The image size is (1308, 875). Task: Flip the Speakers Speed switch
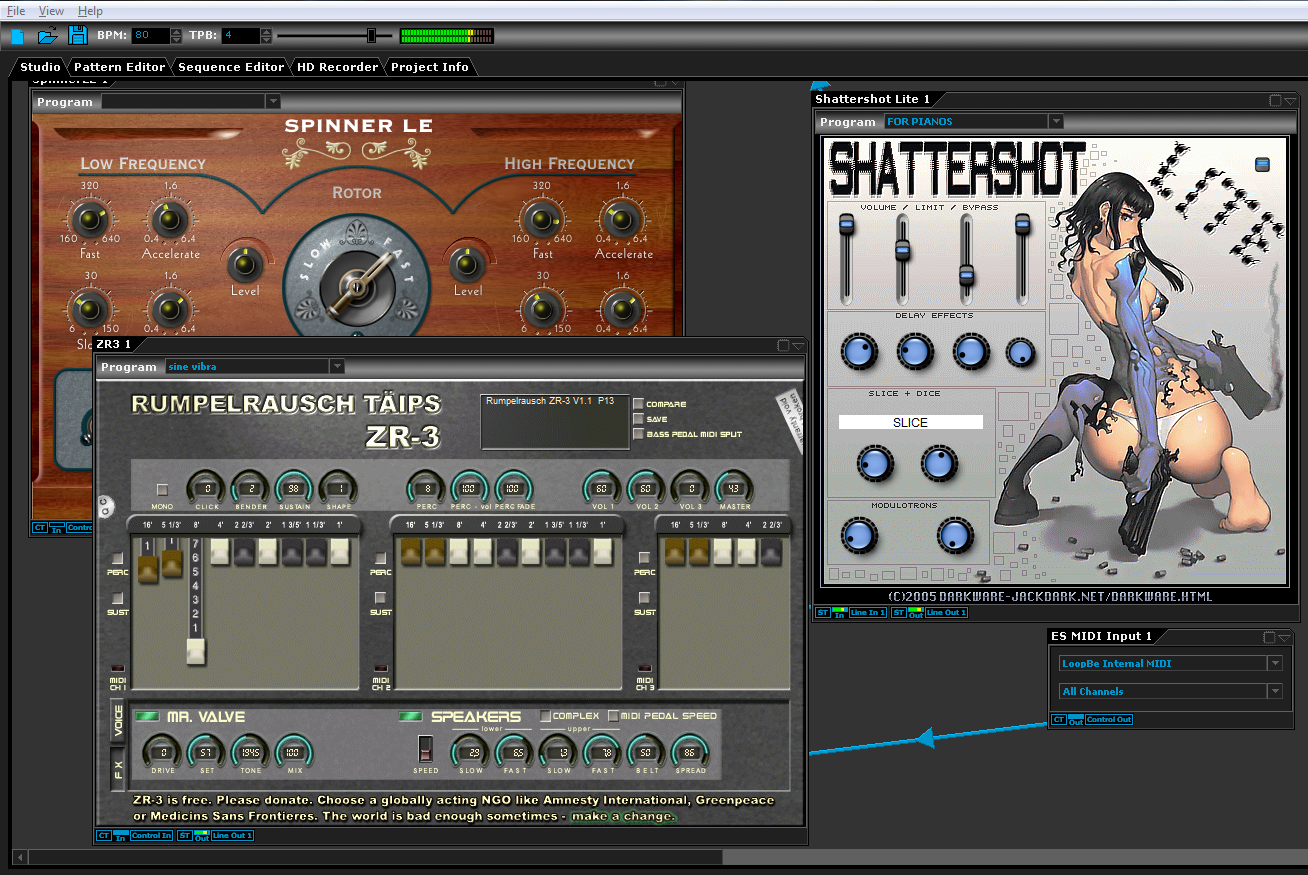pos(425,749)
